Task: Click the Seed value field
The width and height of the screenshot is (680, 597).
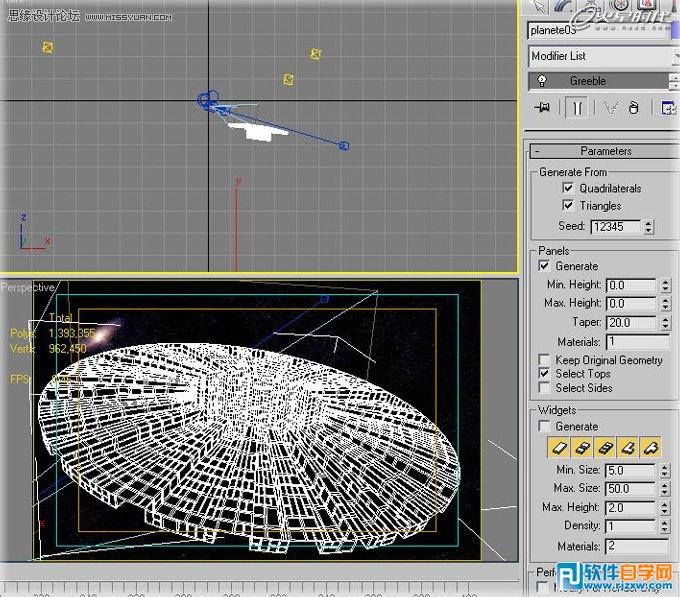Action: (616, 227)
